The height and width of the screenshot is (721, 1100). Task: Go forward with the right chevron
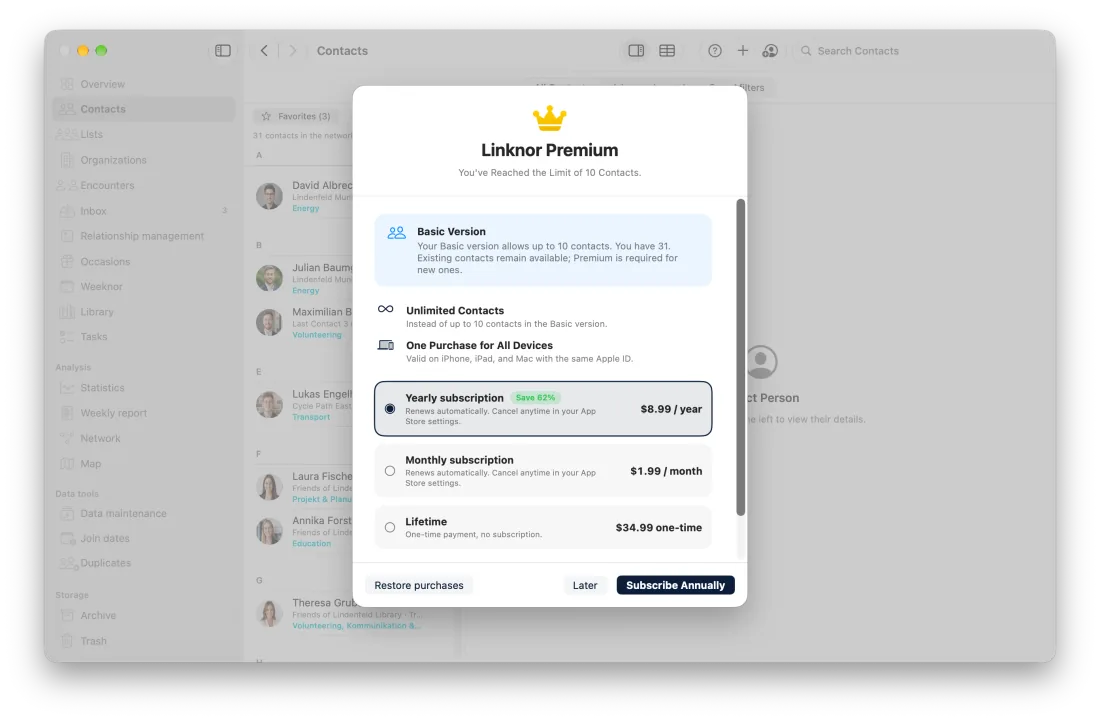click(x=293, y=50)
